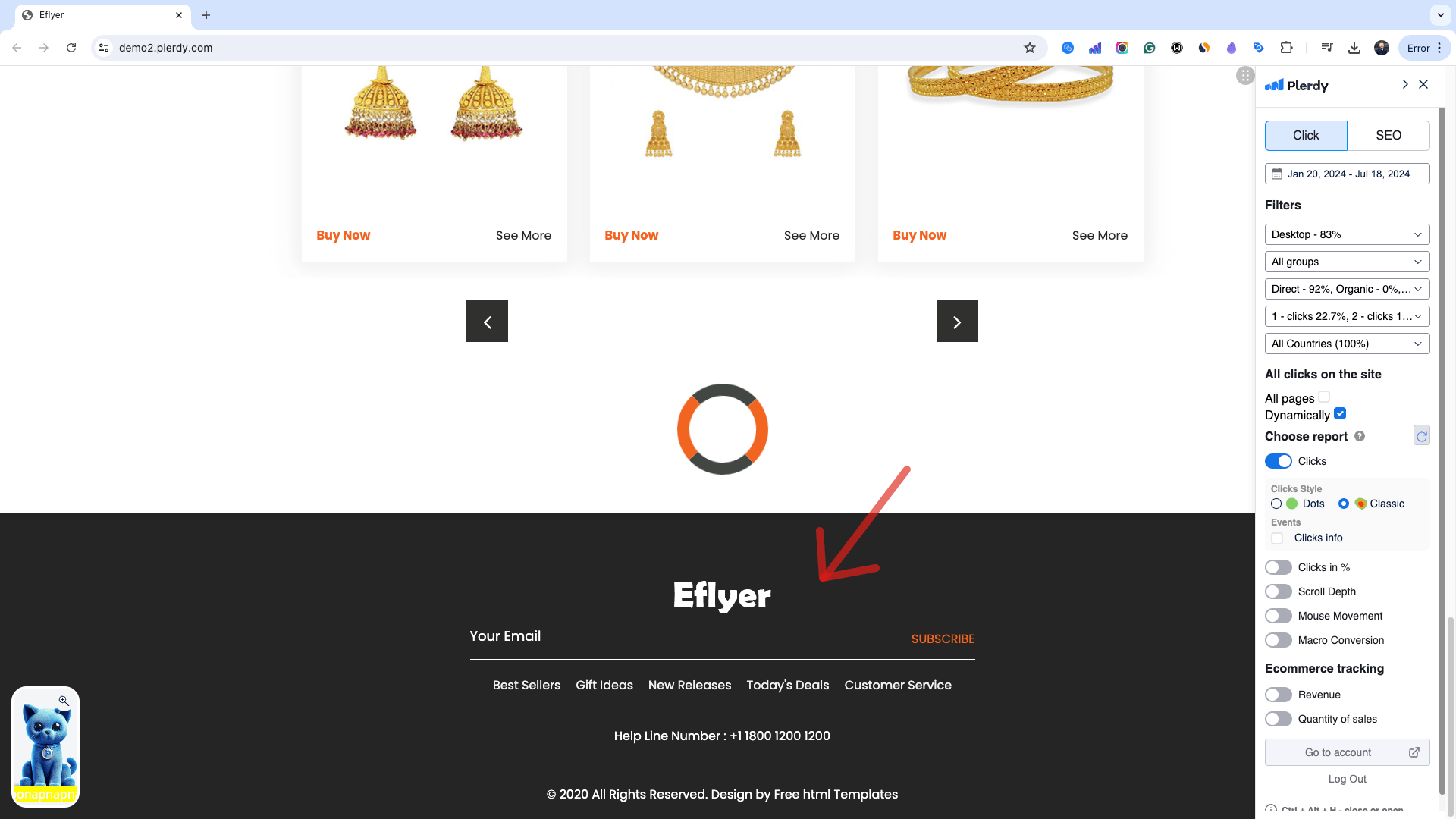Enable the Clicks in % toggle
Viewport: 1456px width, 819px height.
click(1278, 567)
